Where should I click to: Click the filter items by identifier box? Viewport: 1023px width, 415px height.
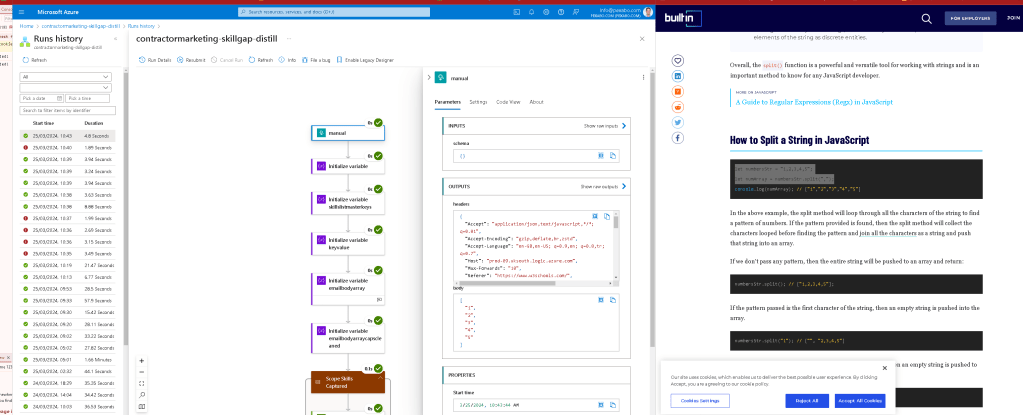click(x=68, y=111)
